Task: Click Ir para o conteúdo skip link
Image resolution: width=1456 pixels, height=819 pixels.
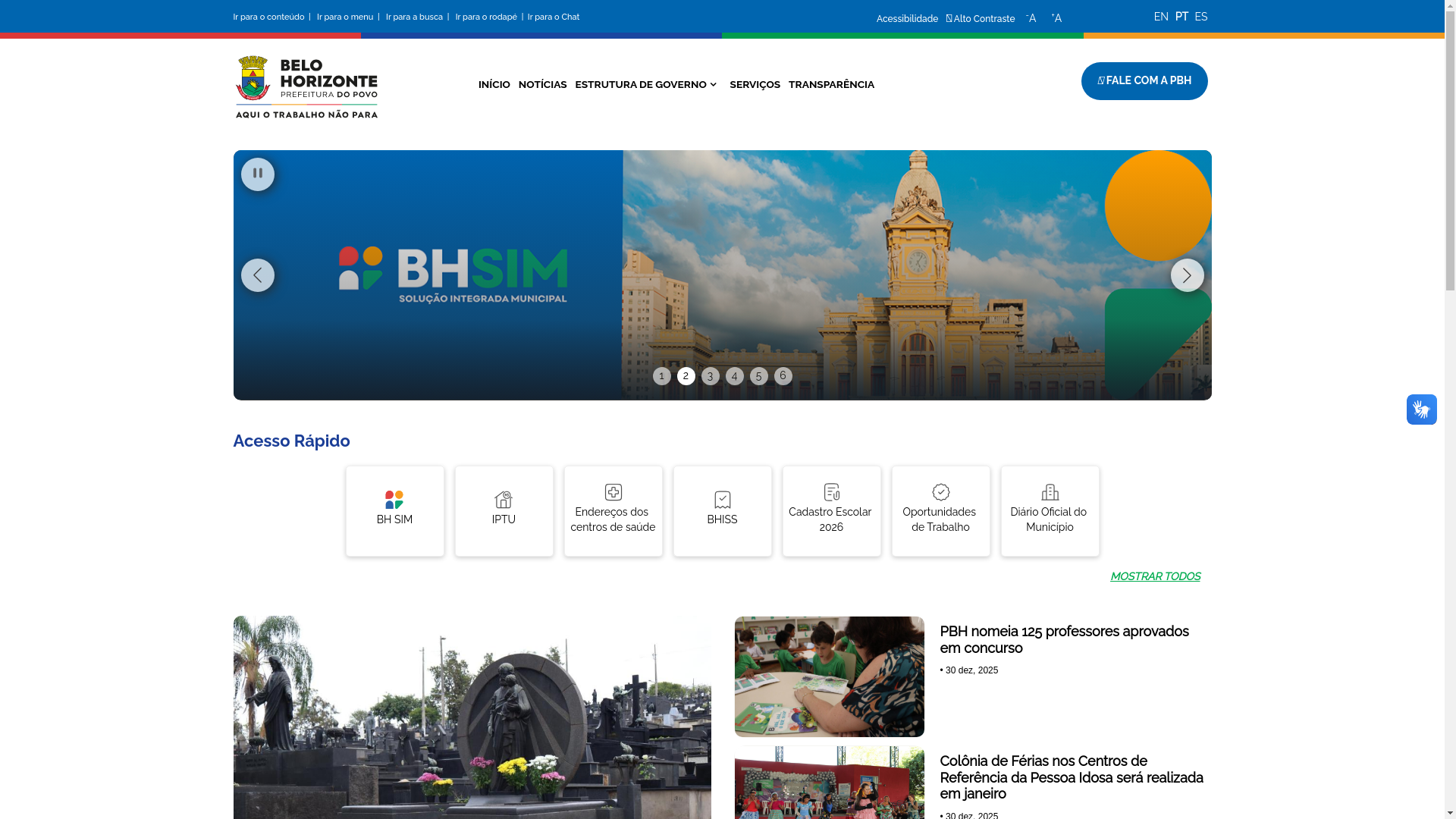Action: pos(268,17)
